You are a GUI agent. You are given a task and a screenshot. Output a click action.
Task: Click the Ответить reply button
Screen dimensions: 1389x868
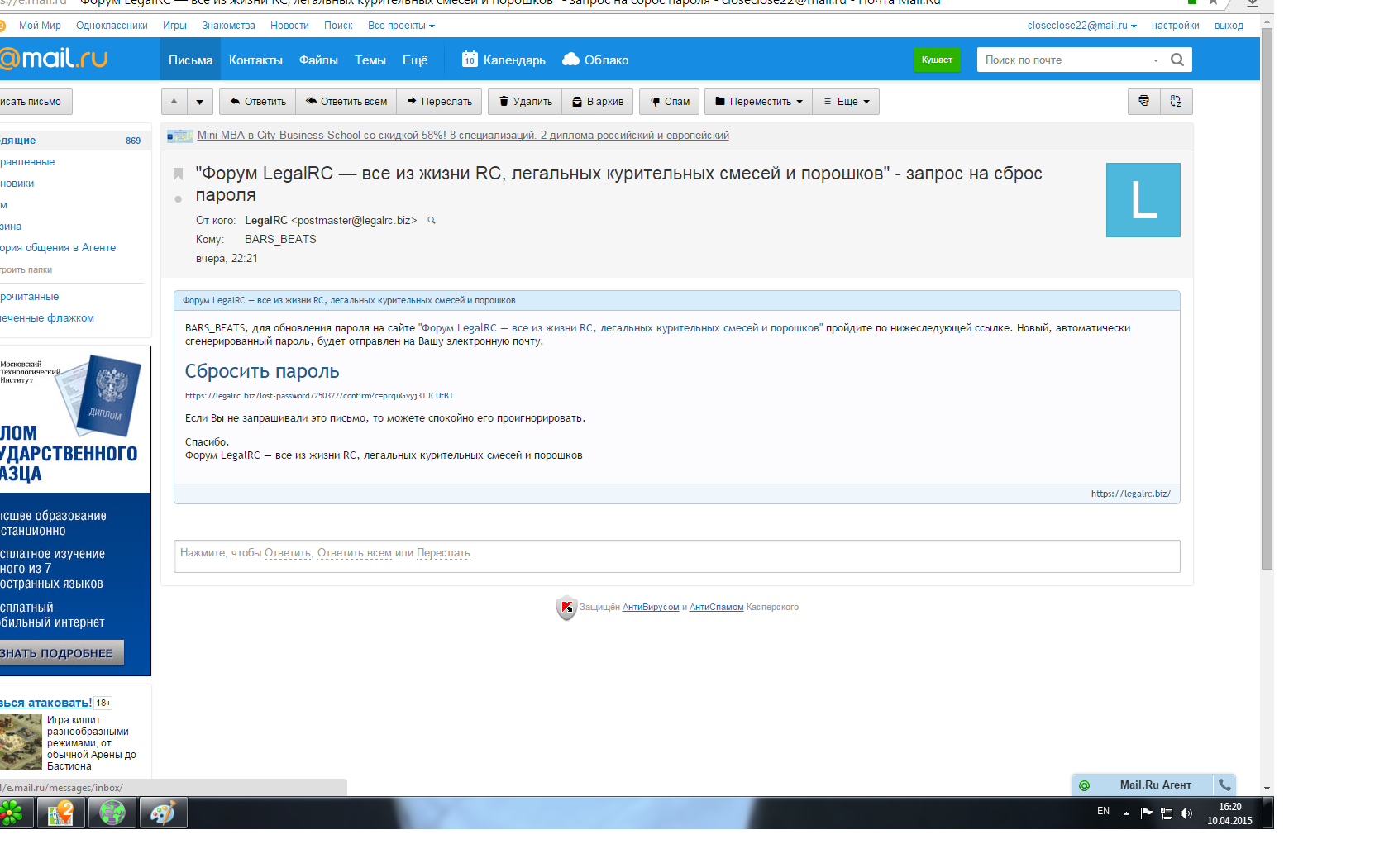coord(258,102)
